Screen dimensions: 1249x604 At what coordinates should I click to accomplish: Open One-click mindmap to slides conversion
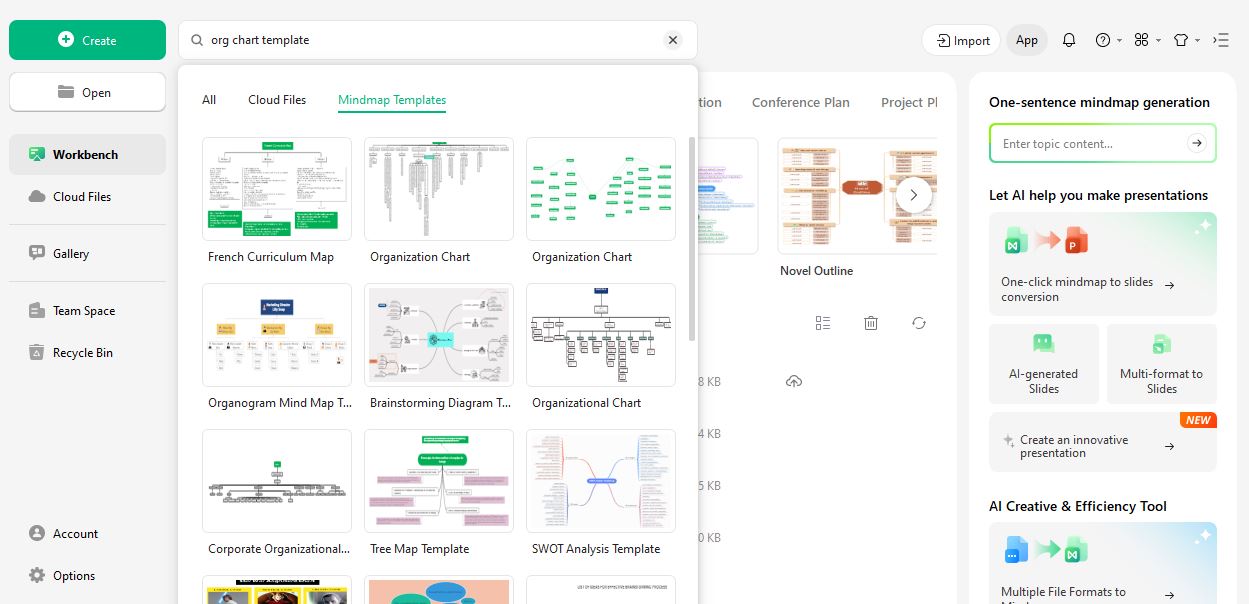coord(1103,262)
